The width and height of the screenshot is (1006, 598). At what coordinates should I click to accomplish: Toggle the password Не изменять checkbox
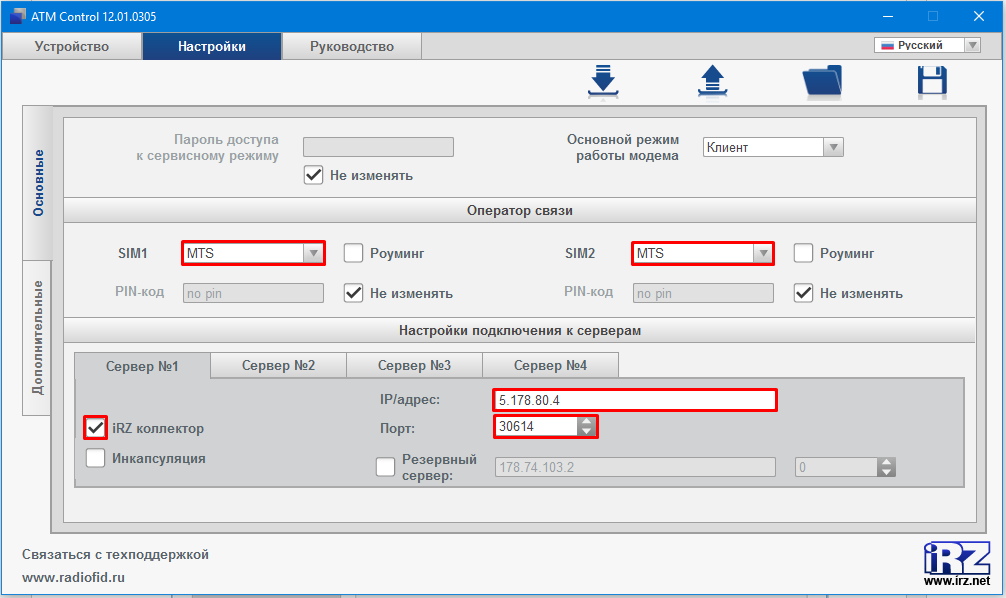tap(313, 175)
